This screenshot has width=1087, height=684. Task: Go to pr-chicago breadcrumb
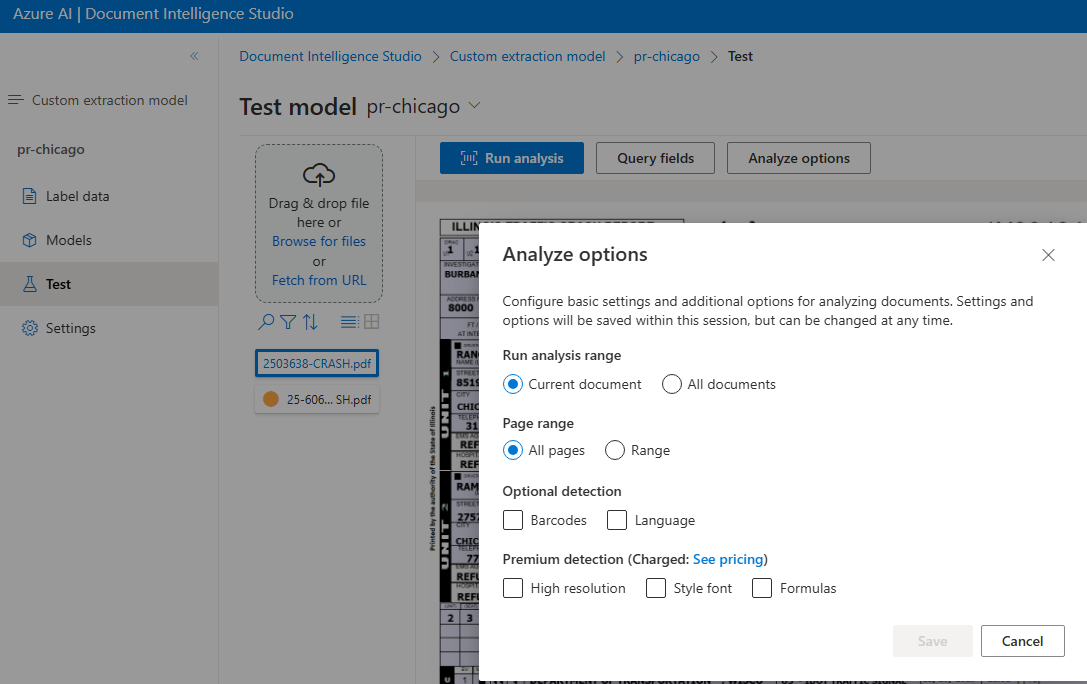667,56
